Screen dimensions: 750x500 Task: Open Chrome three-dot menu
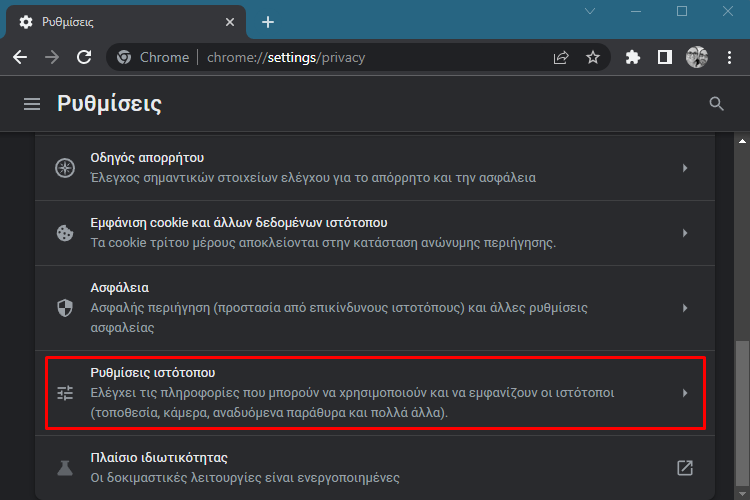(729, 57)
